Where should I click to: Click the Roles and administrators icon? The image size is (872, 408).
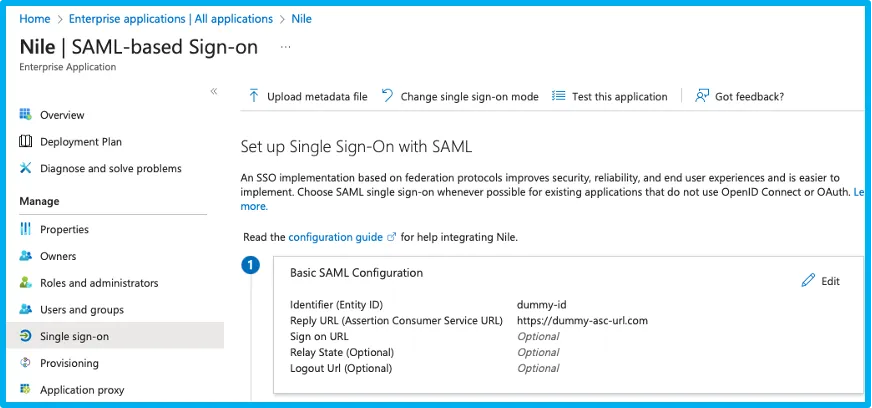(x=26, y=282)
